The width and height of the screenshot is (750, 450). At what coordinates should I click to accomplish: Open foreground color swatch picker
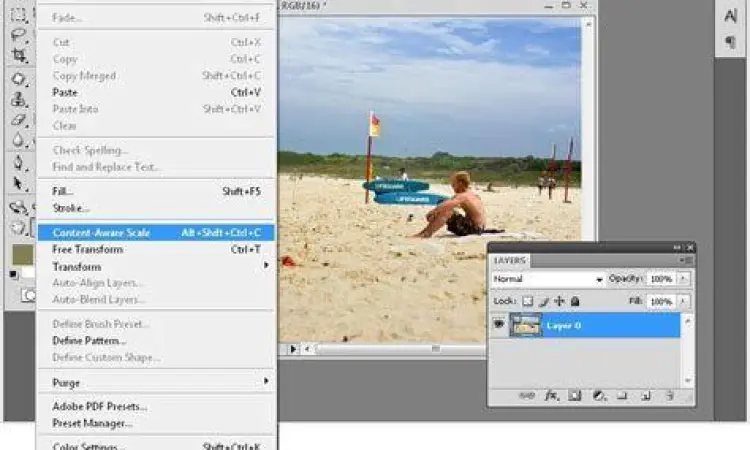click(x=22, y=254)
